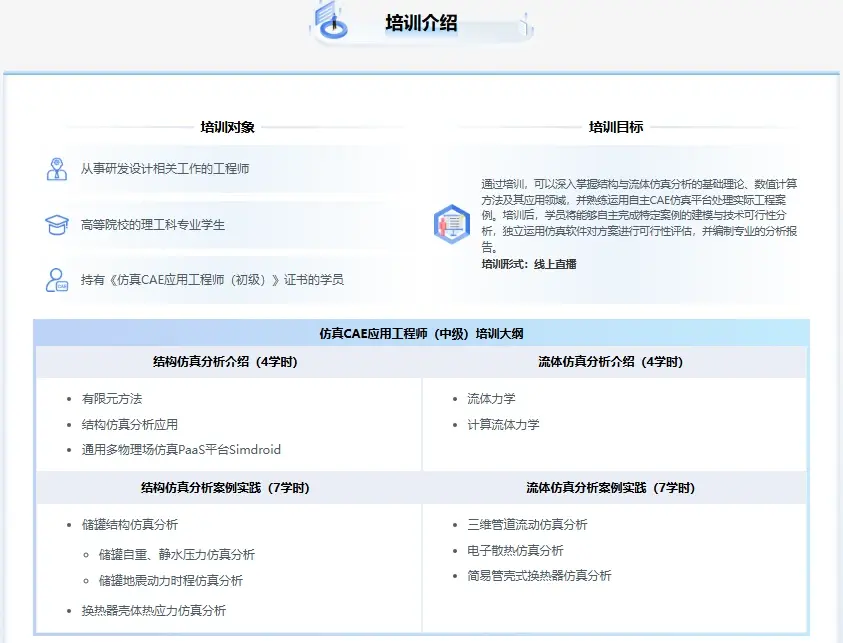Select 流体仿真分析介绍（4学时） column header
The image size is (843, 643).
click(x=611, y=362)
